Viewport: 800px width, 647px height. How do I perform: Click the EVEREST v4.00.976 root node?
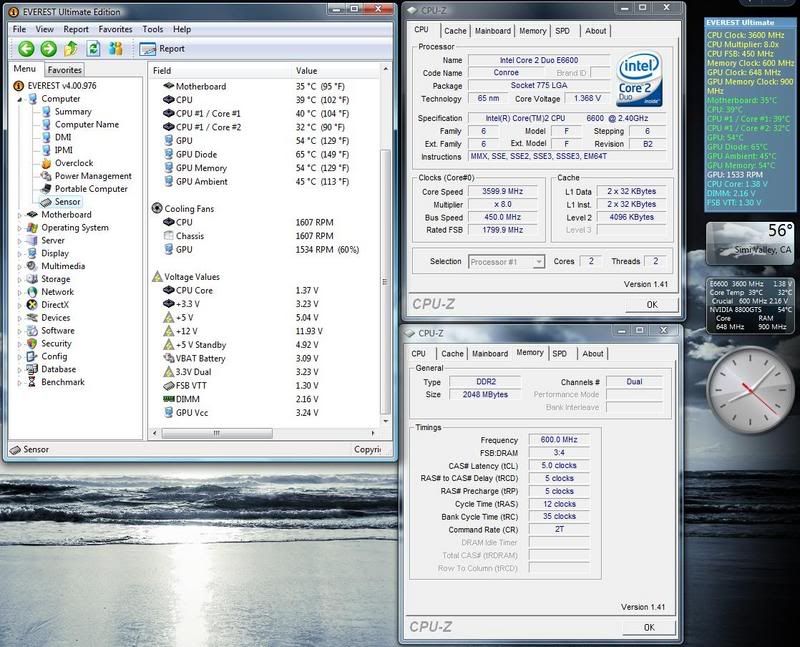tap(55, 86)
